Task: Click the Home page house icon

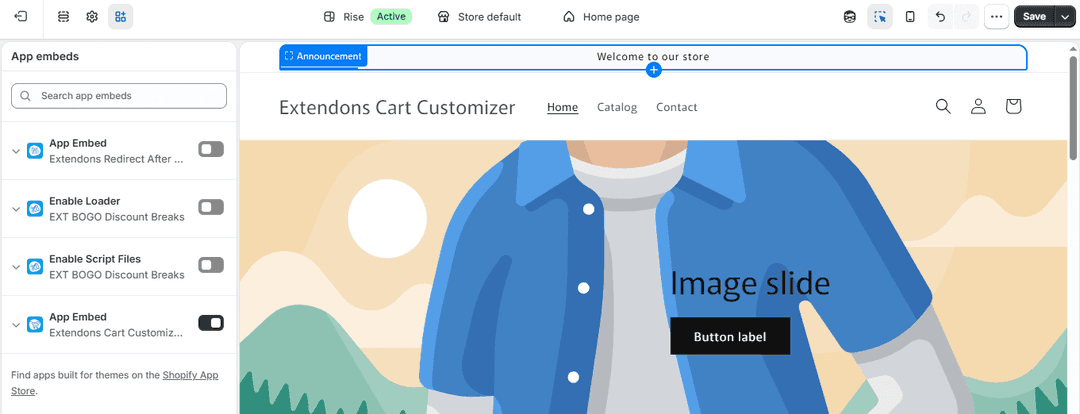Action: click(569, 17)
